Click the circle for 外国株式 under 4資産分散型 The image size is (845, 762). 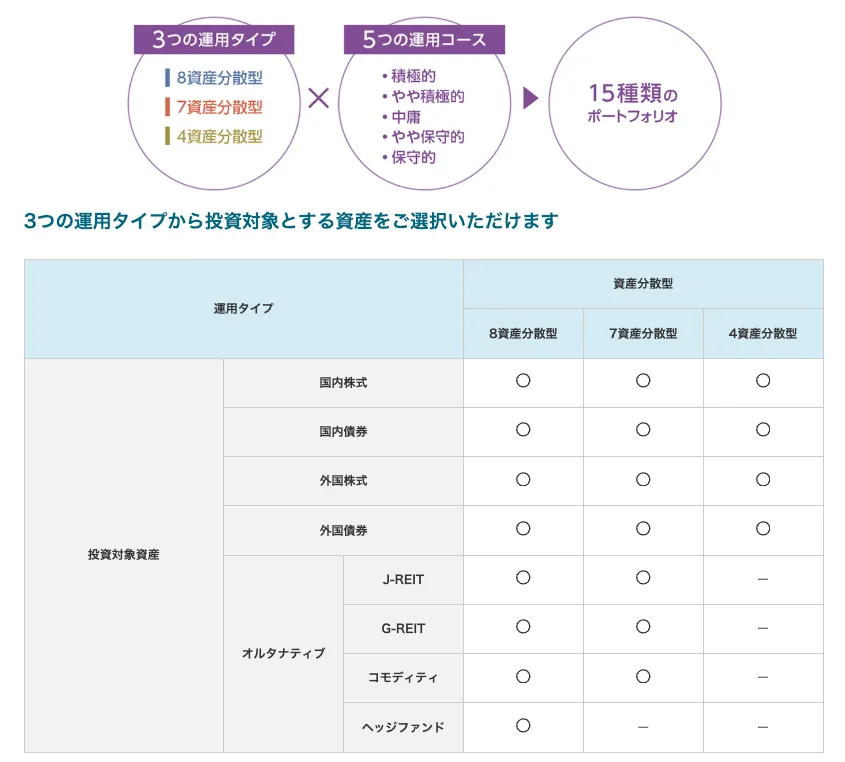click(x=763, y=479)
